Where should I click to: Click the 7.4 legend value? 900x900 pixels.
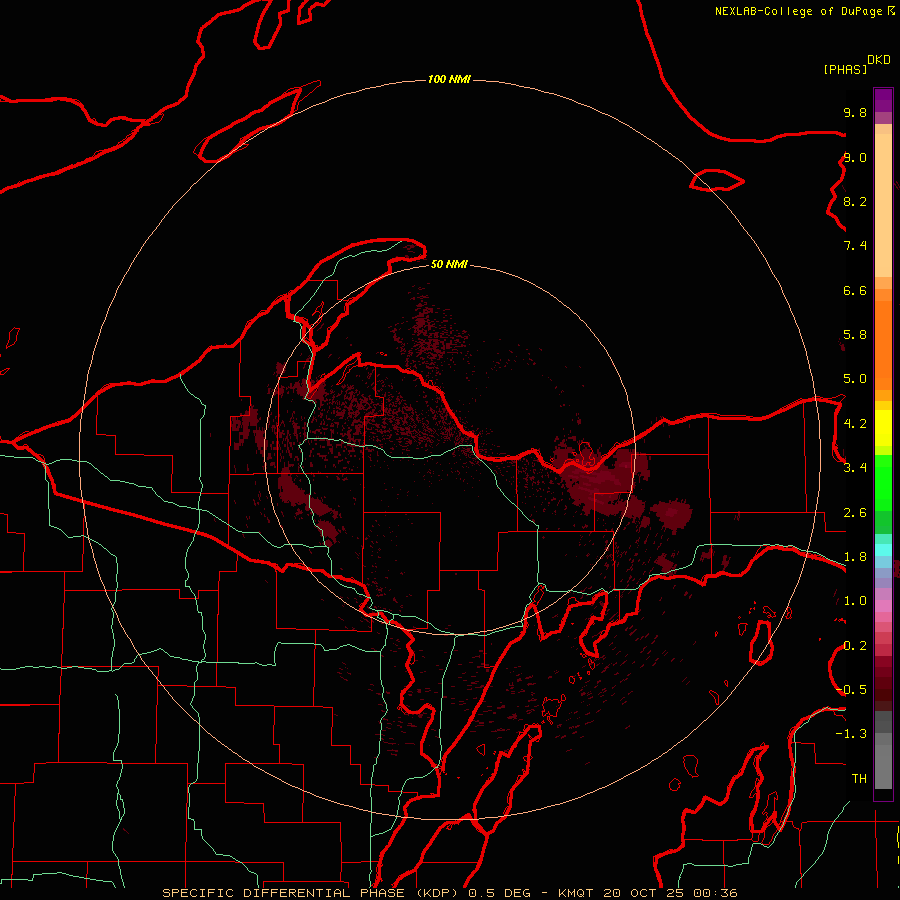[x=855, y=246]
